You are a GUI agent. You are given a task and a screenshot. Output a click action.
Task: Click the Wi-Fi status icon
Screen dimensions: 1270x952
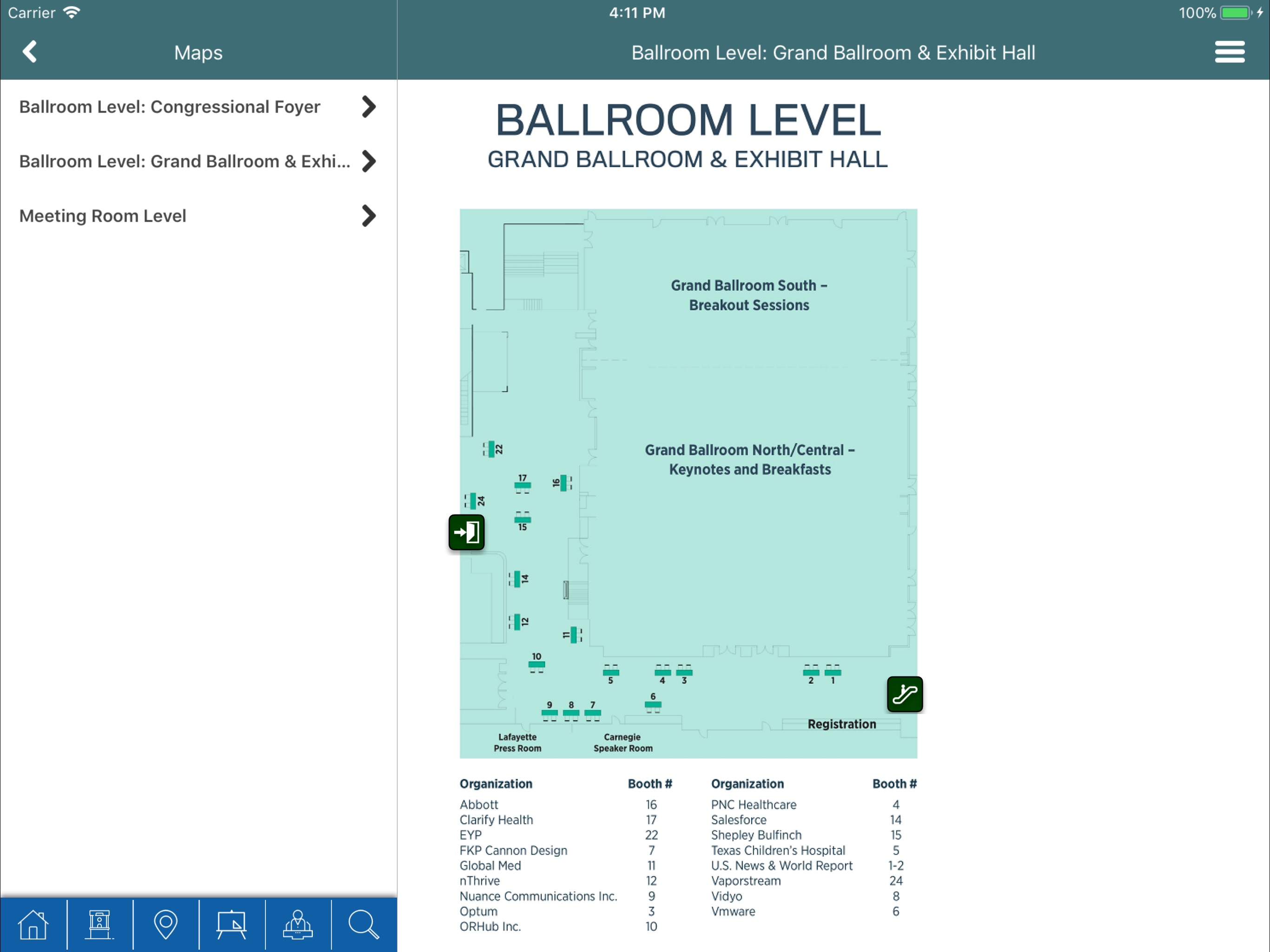pyautogui.click(x=72, y=13)
